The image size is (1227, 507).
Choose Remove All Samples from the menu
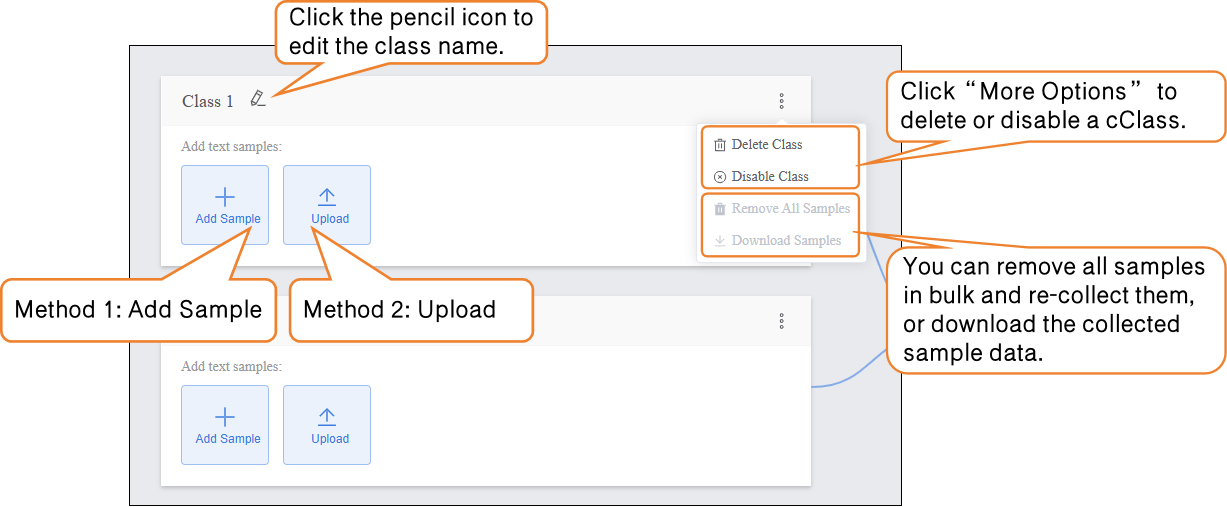(790, 209)
